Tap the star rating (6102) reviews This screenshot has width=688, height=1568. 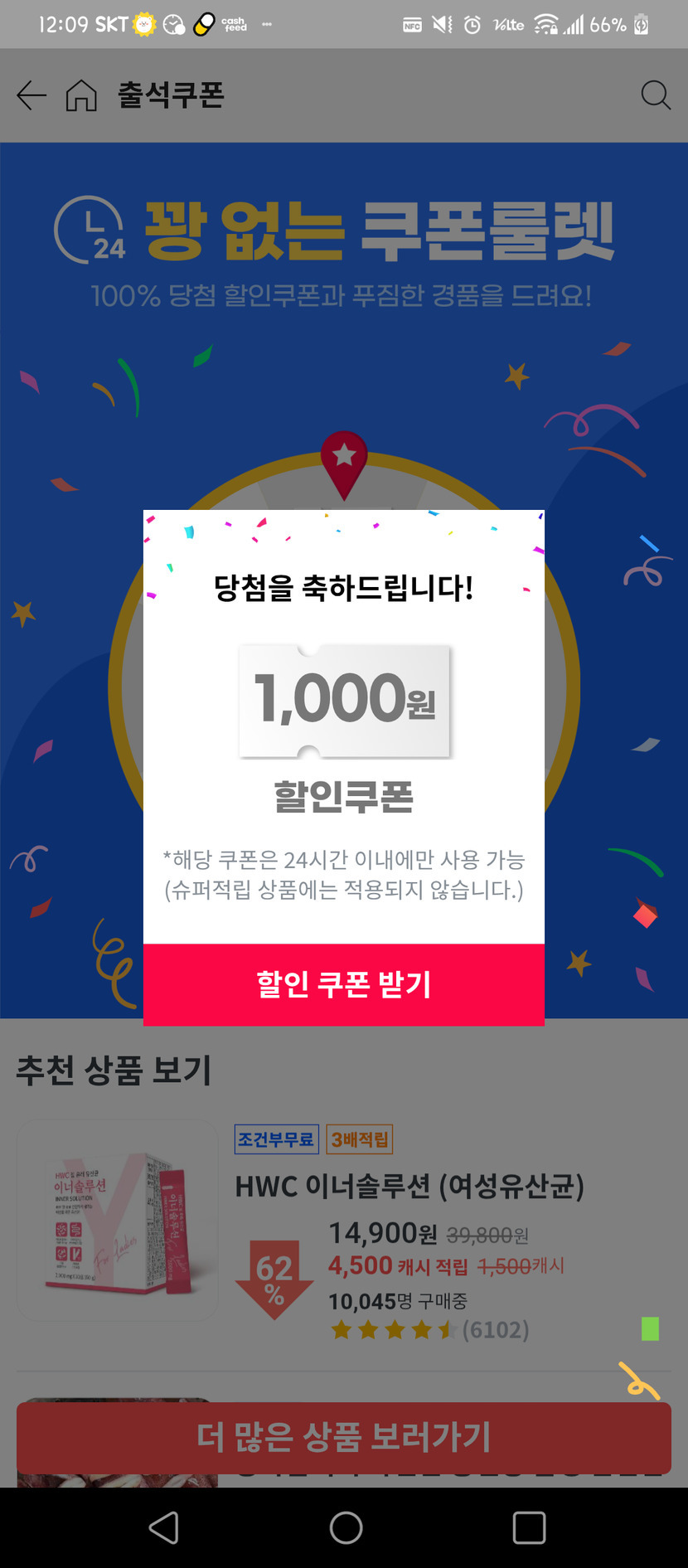tap(429, 1330)
